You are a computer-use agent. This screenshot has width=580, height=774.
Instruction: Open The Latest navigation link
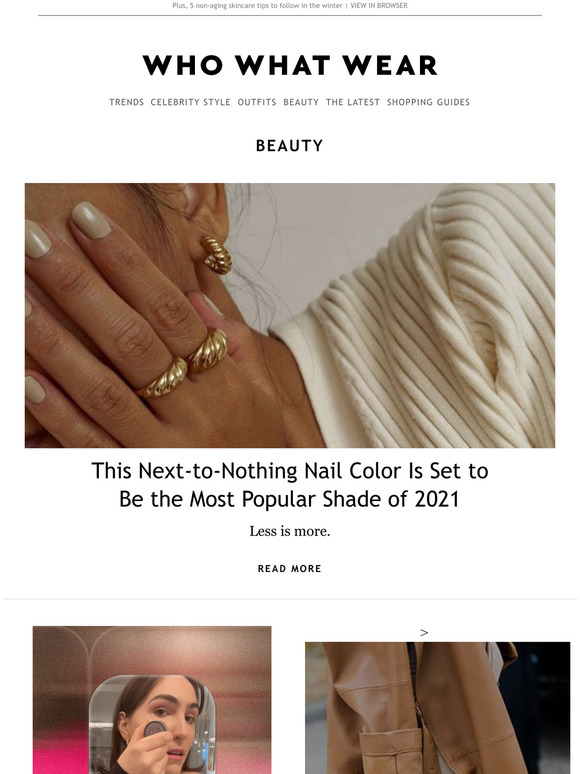pyautogui.click(x=353, y=102)
